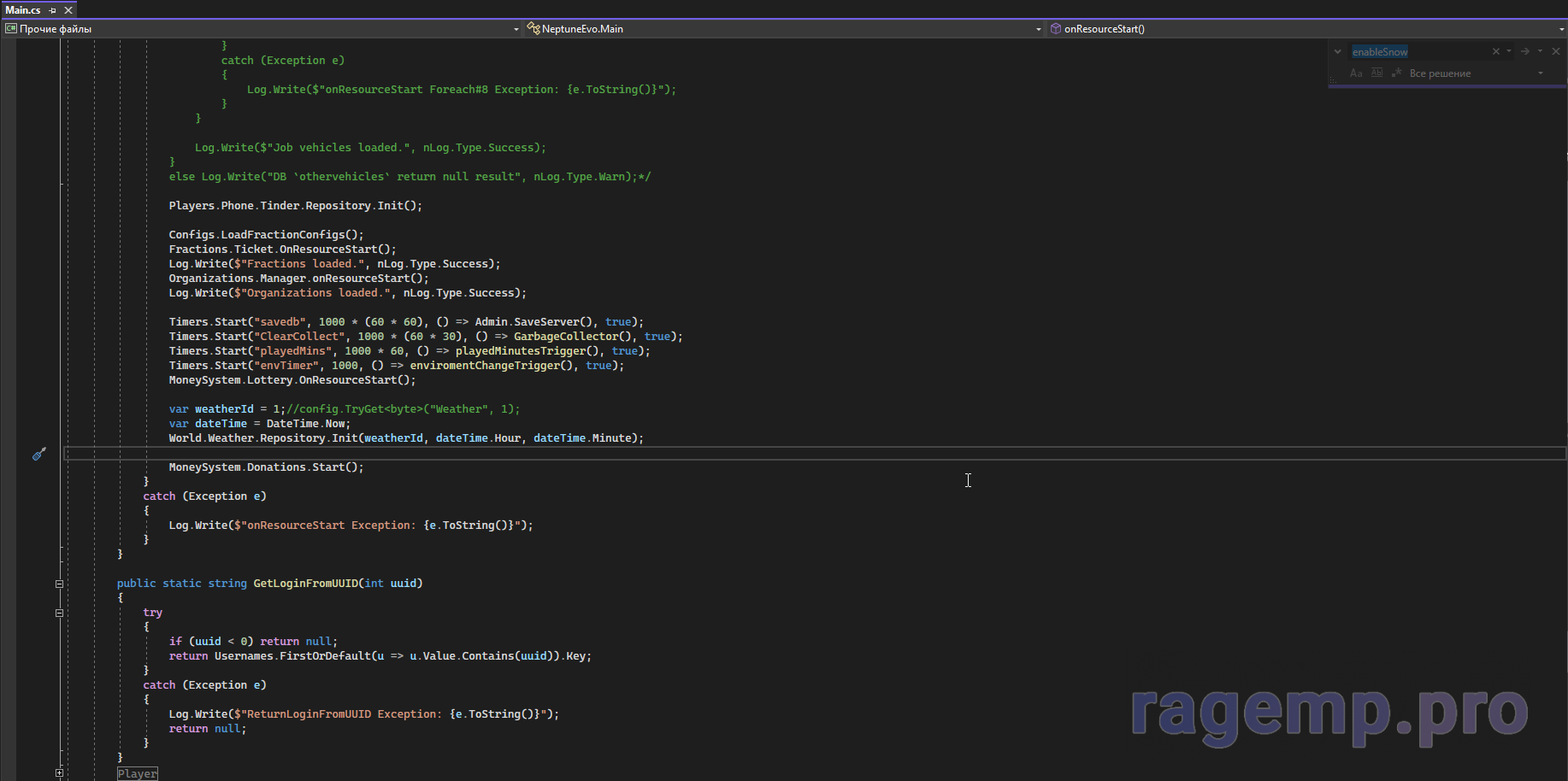Click Fractions.Ticket.OnResourceStart(); line
The image size is (1568, 781).
point(282,250)
